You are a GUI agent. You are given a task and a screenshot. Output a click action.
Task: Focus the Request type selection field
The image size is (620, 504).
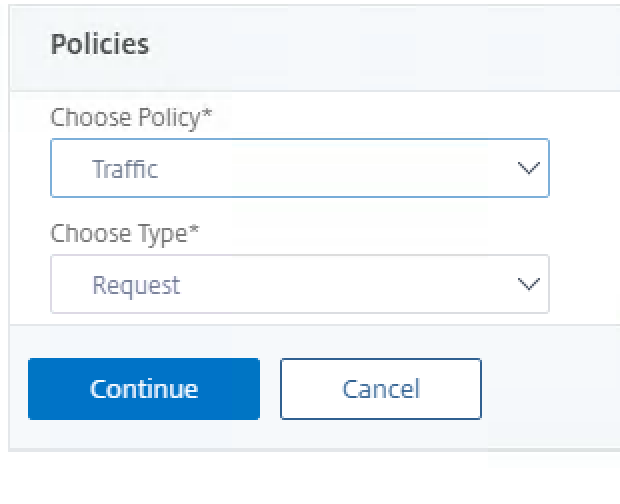(x=299, y=284)
